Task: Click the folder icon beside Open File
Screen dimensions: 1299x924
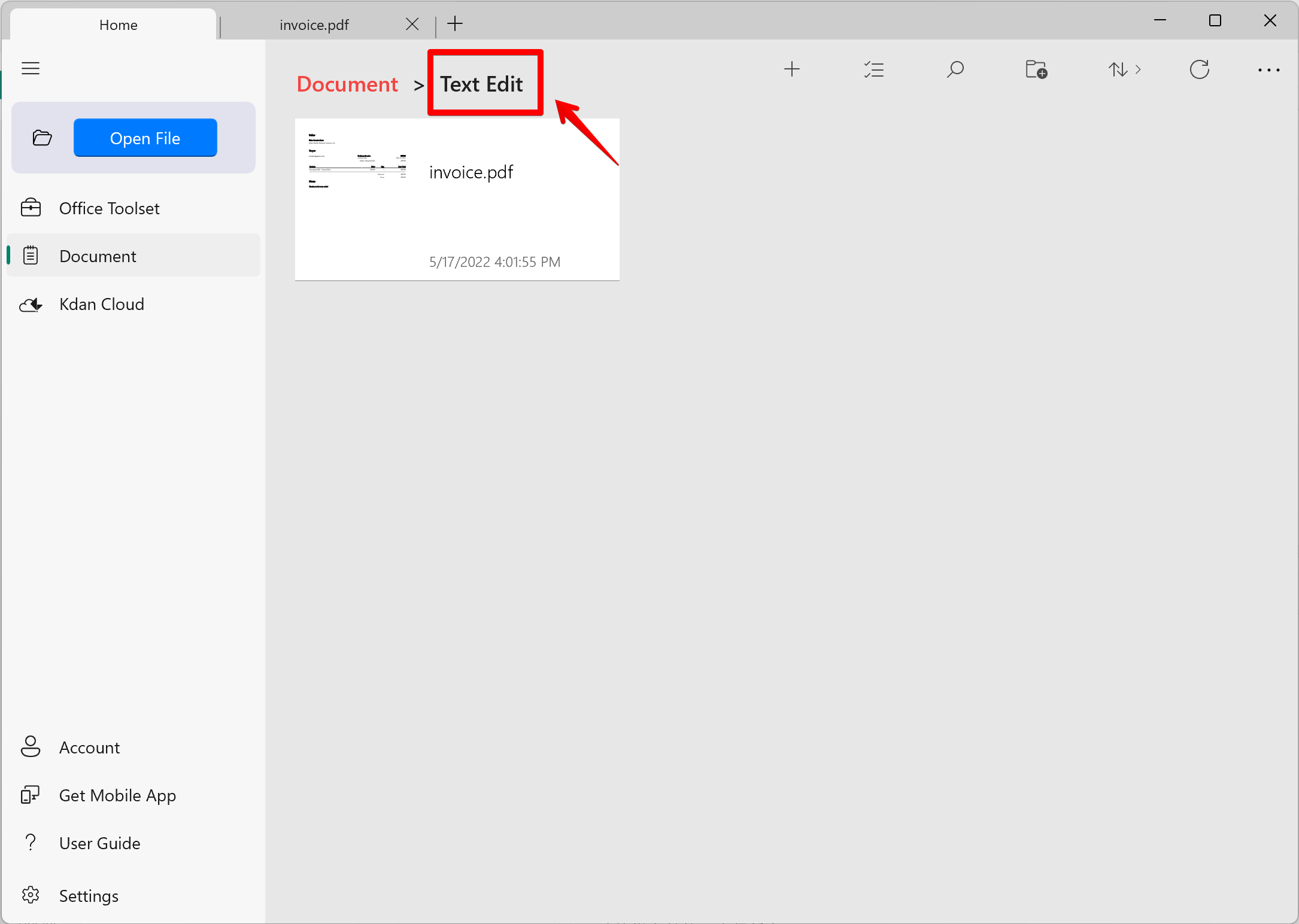Action: pos(42,138)
